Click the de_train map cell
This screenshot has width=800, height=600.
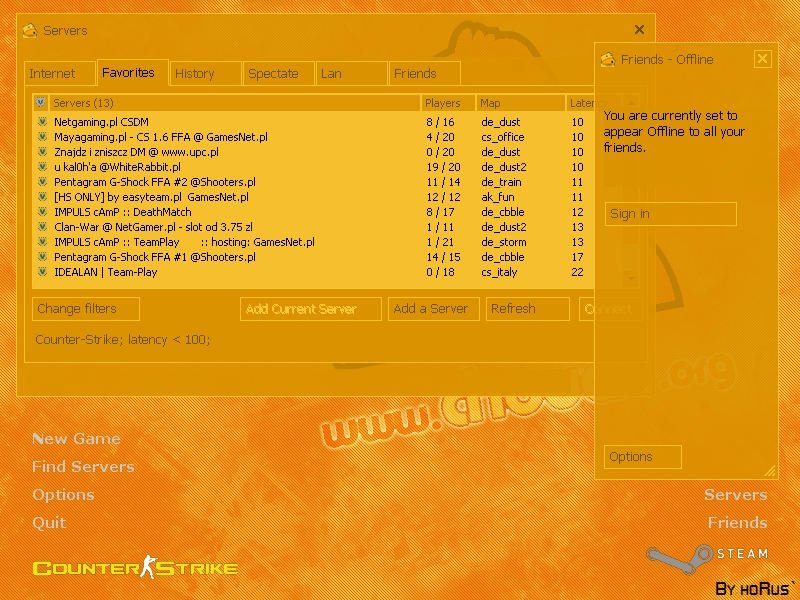pyautogui.click(x=501, y=182)
